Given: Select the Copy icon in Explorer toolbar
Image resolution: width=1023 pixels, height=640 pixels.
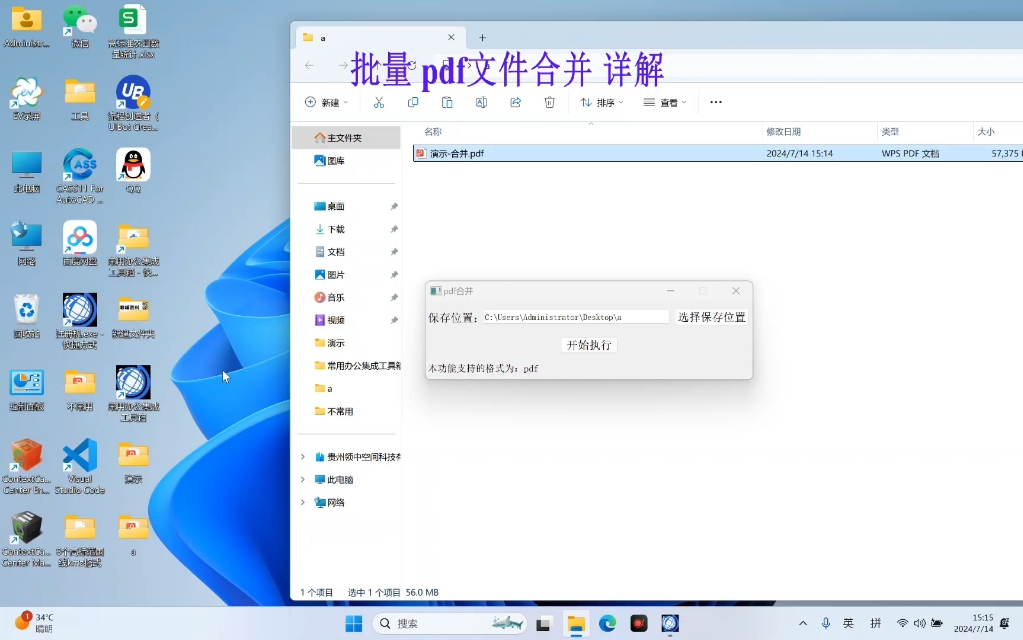Looking at the screenshot, I should (x=412, y=102).
